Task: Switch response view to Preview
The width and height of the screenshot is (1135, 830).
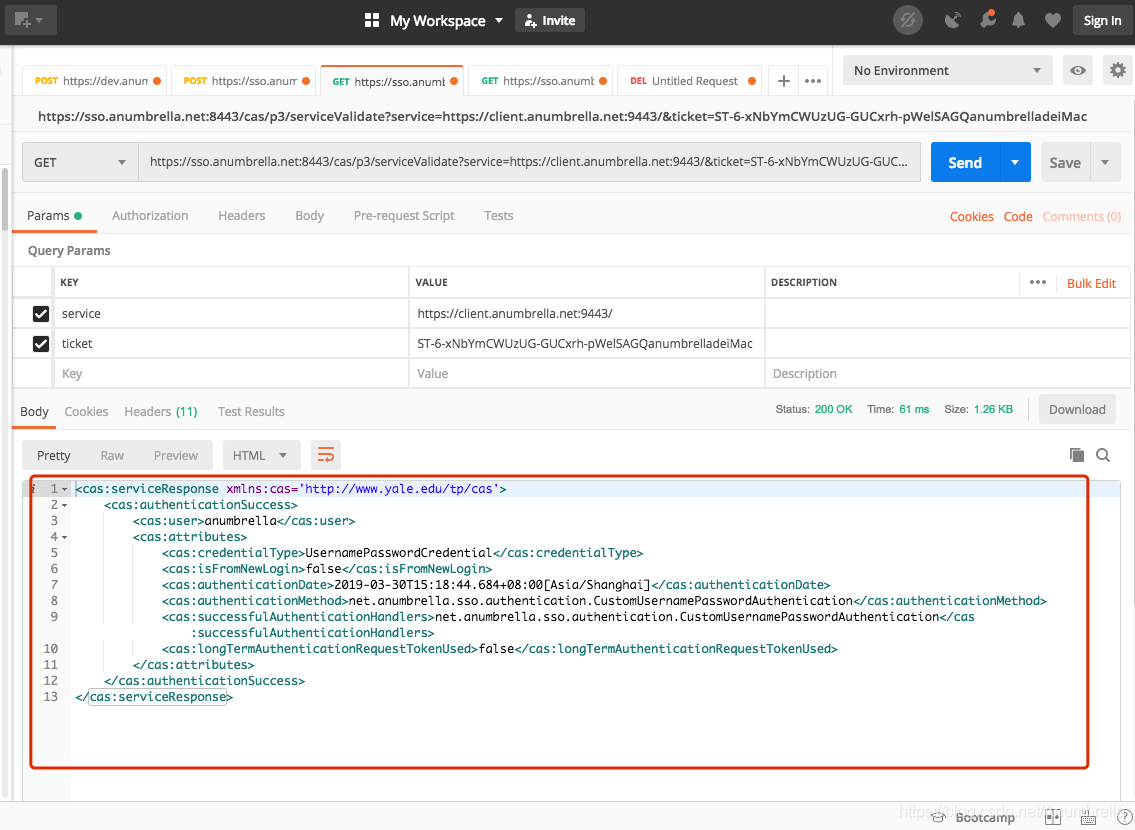Action: tap(176, 455)
